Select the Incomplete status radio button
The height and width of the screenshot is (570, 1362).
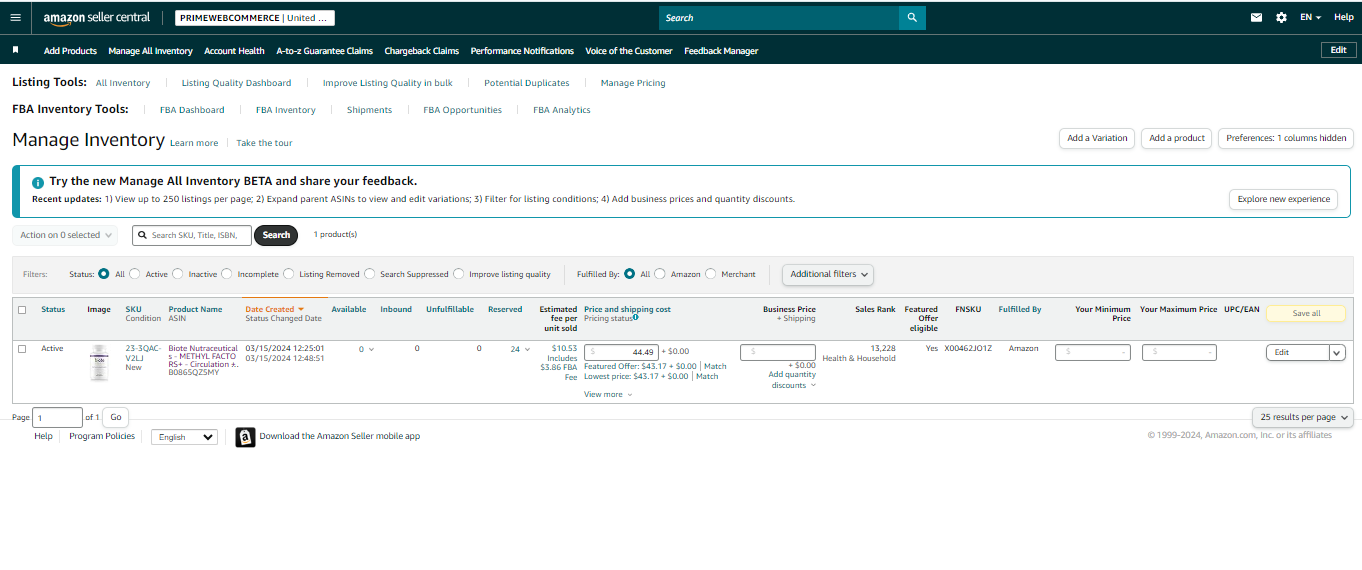[227, 274]
